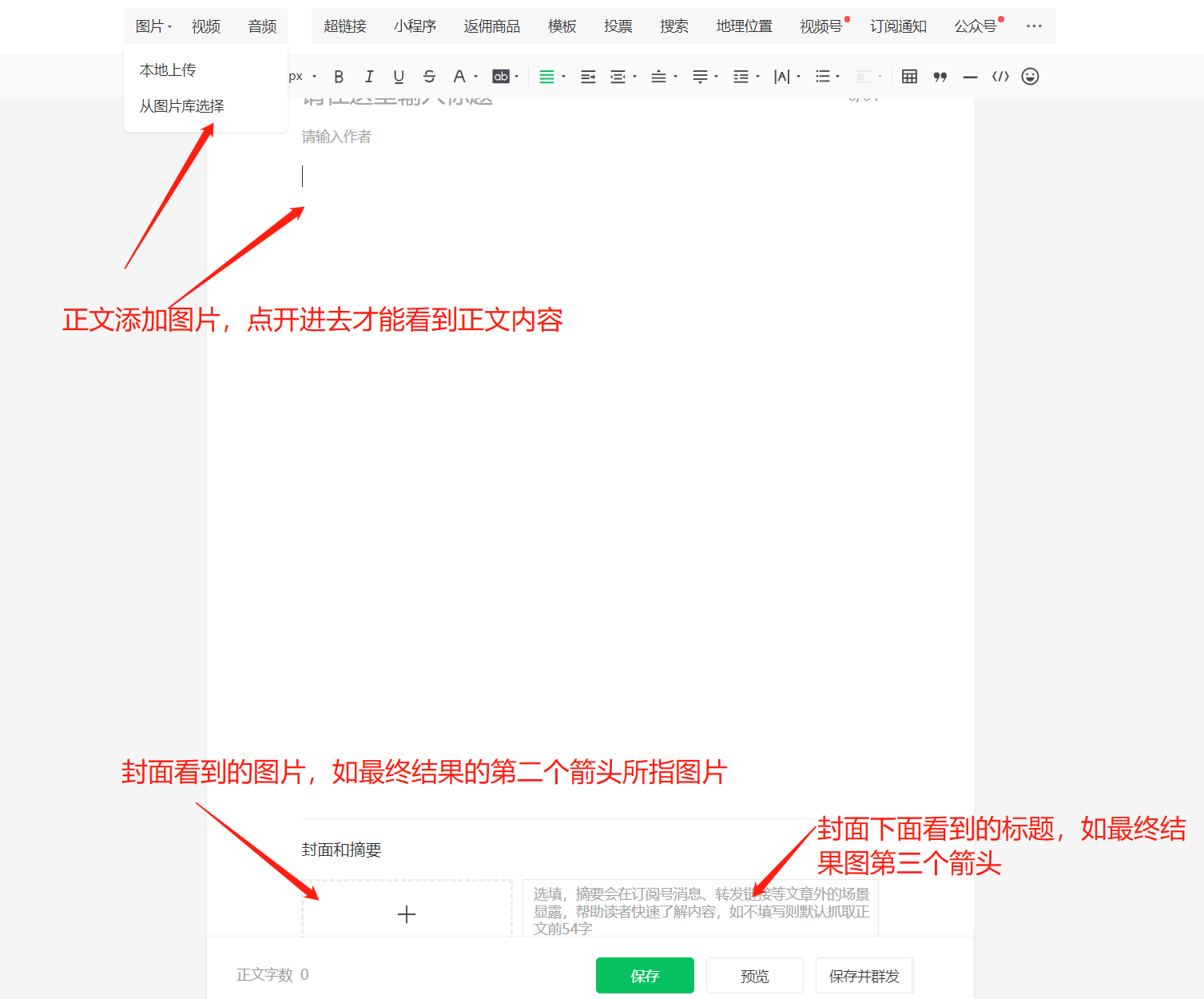Click the green 保存 save button

coord(645,975)
